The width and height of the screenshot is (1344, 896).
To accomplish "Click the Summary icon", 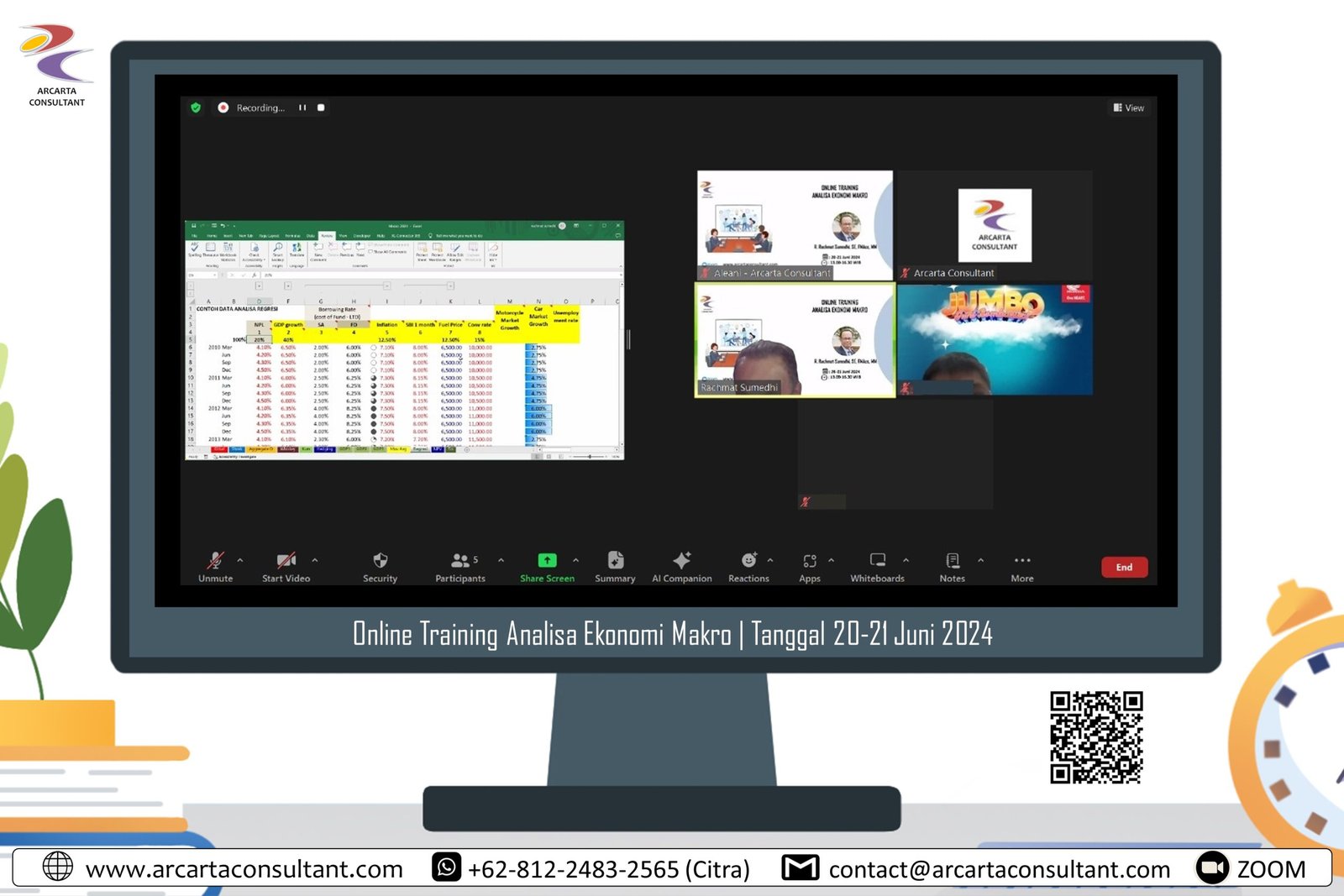I will tap(615, 566).
